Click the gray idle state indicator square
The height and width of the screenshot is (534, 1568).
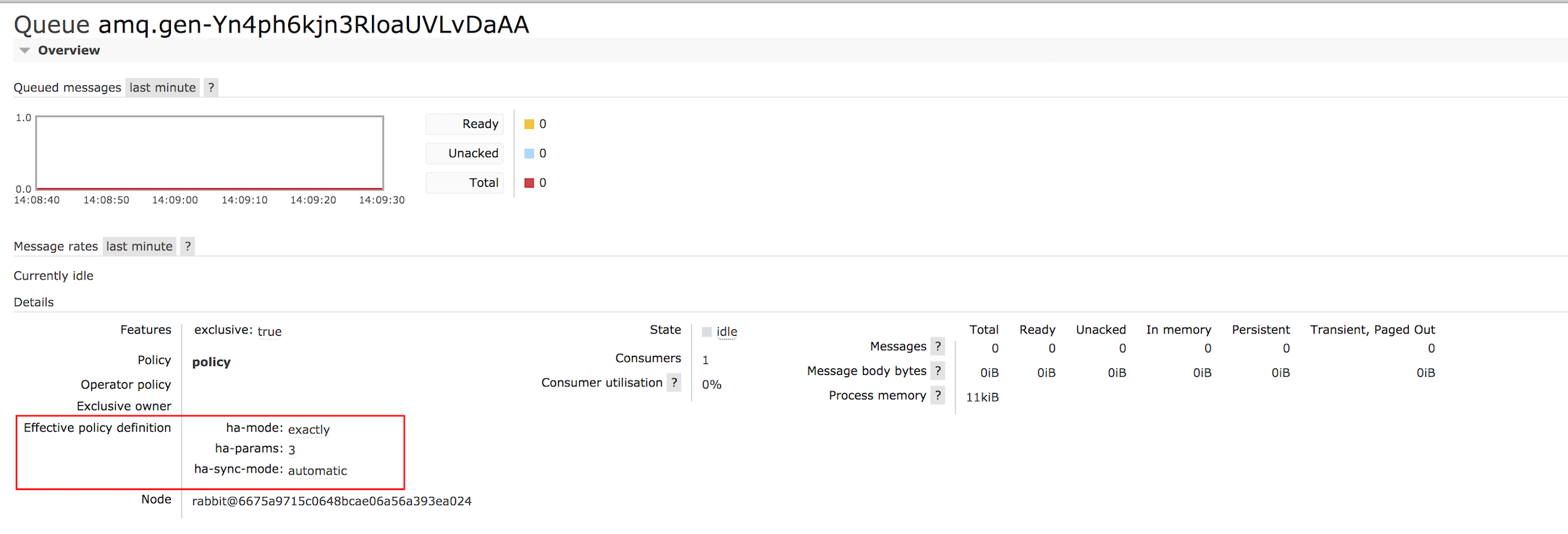click(707, 332)
